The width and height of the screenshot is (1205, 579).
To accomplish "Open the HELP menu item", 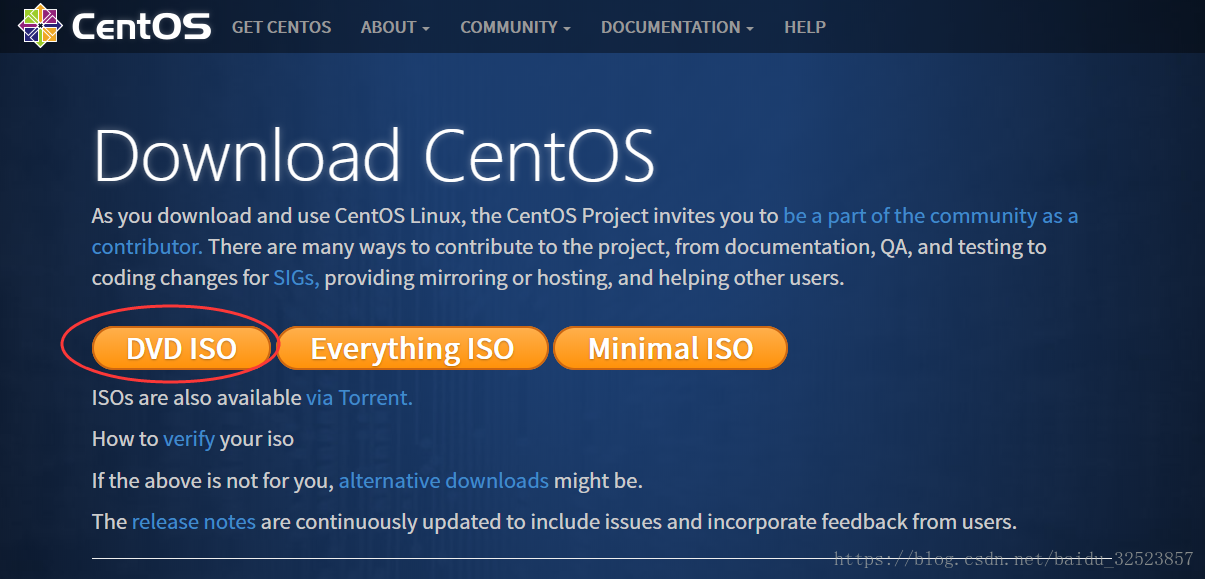I will point(805,27).
